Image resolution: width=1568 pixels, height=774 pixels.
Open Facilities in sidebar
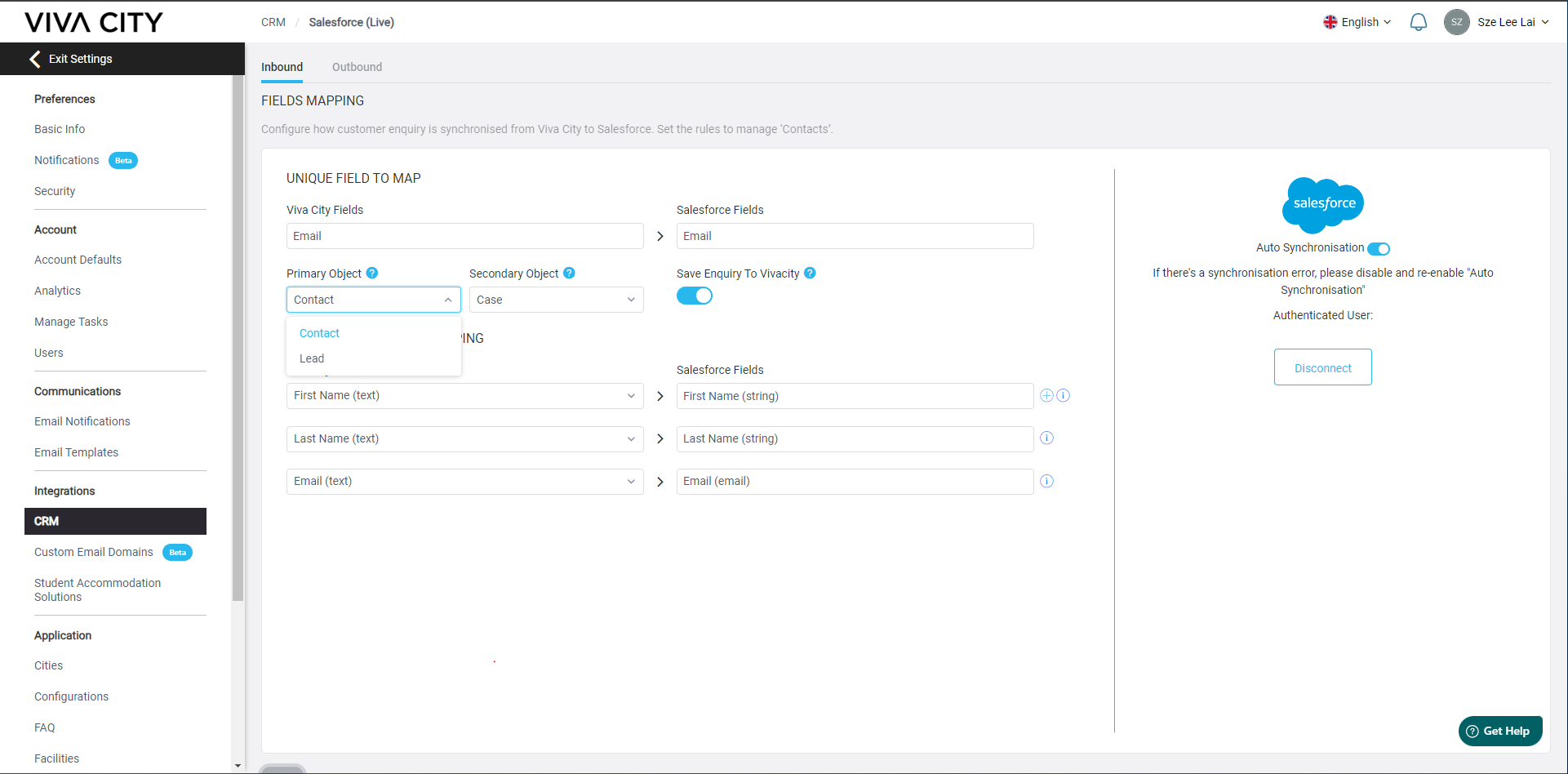coord(57,758)
